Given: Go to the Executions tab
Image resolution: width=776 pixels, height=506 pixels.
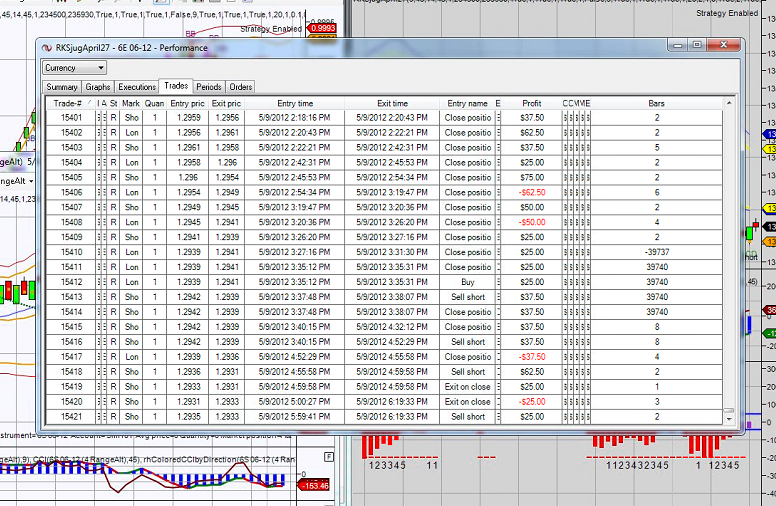Looking at the screenshot, I should coord(137,87).
